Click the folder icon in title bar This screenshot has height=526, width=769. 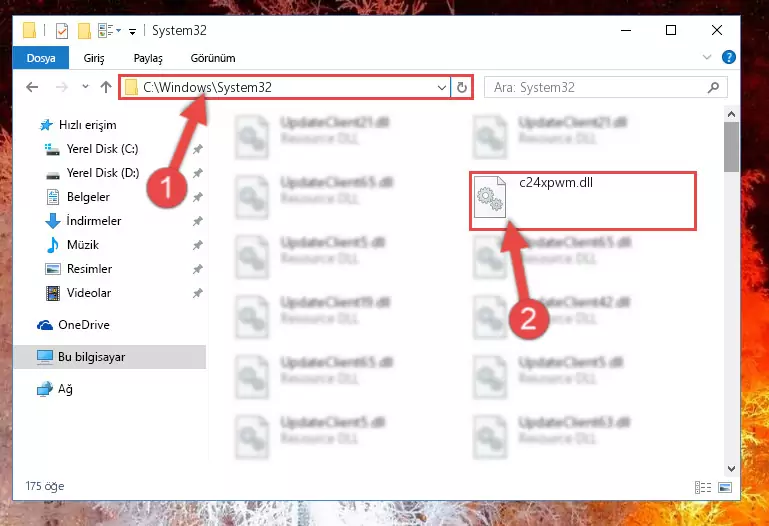29,31
